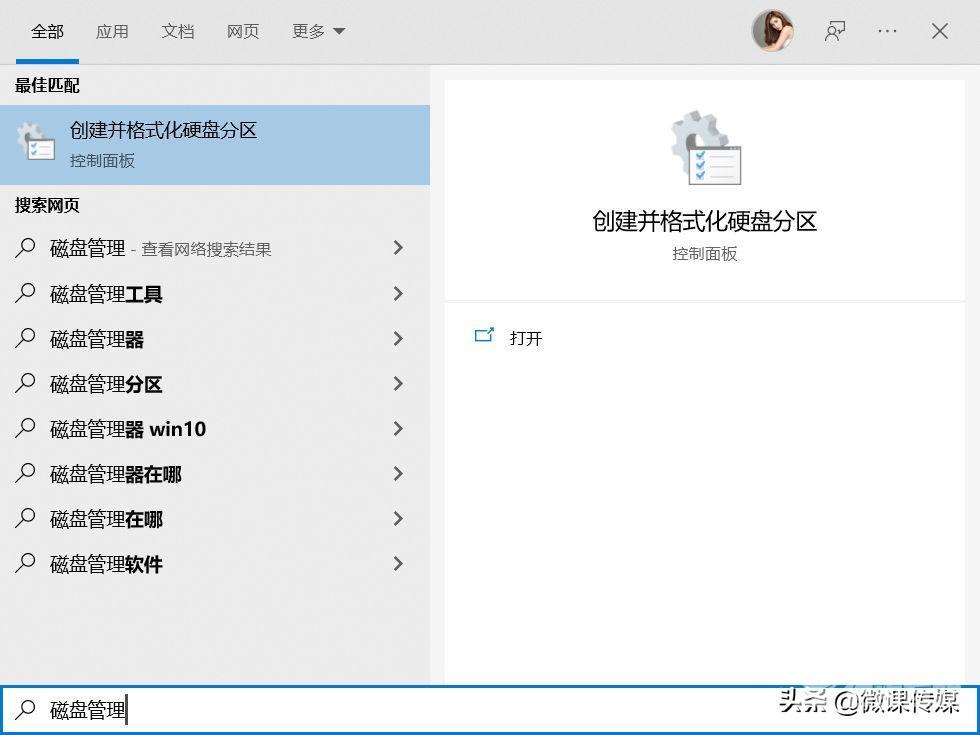Open the three-dot options menu

tap(887, 31)
